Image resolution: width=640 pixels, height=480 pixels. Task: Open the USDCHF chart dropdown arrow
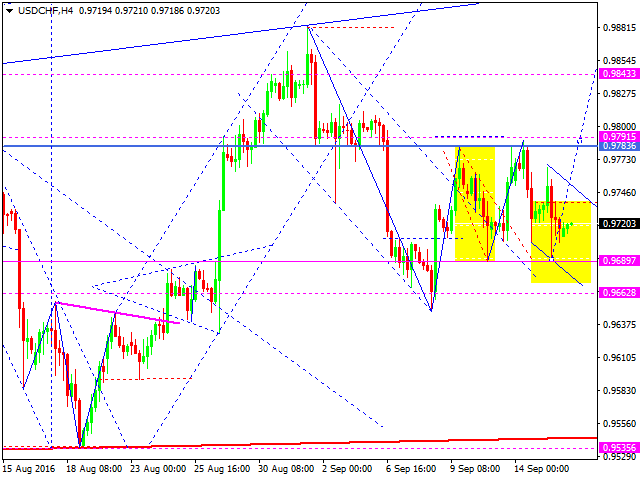[9, 11]
